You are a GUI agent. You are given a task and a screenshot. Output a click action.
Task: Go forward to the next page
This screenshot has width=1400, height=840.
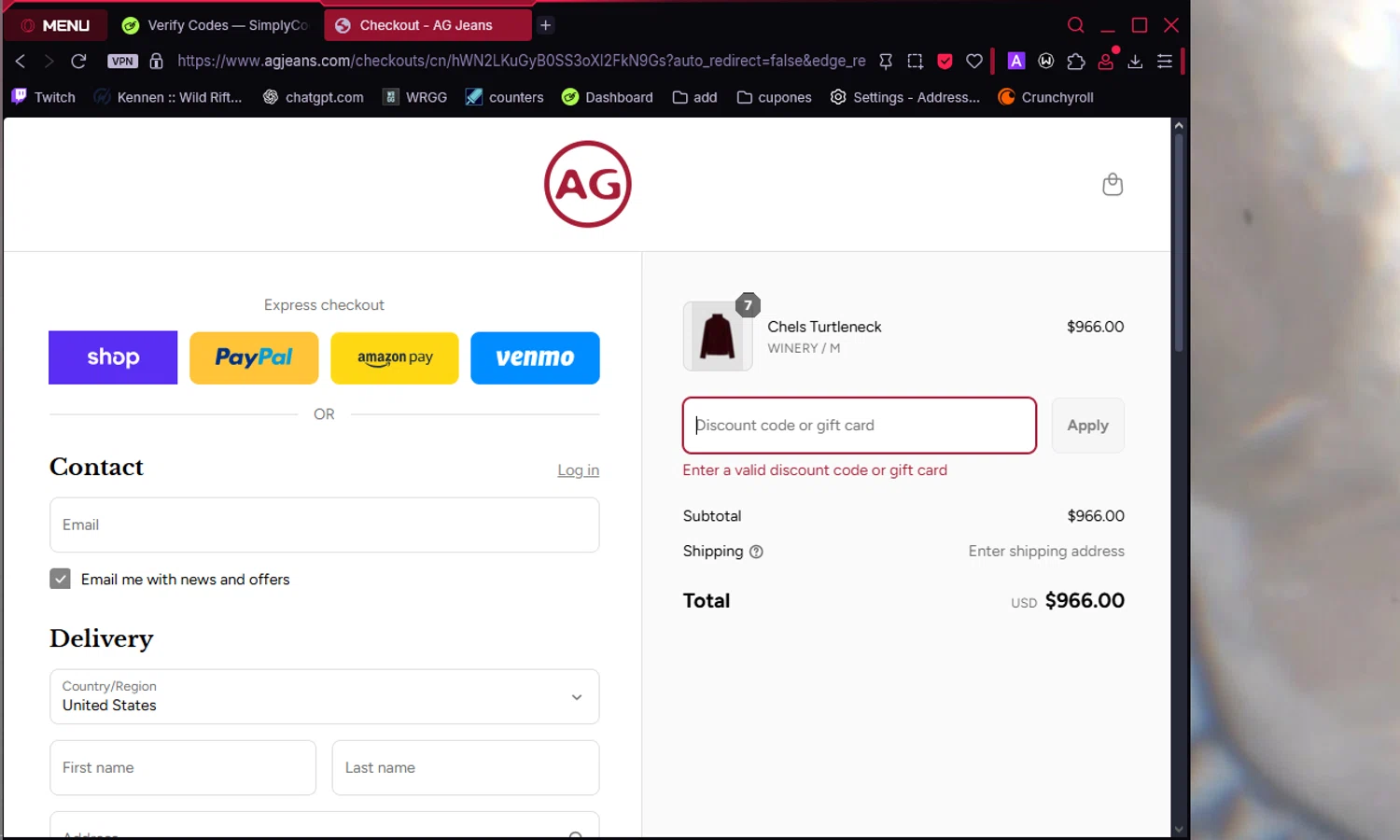(x=49, y=61)
